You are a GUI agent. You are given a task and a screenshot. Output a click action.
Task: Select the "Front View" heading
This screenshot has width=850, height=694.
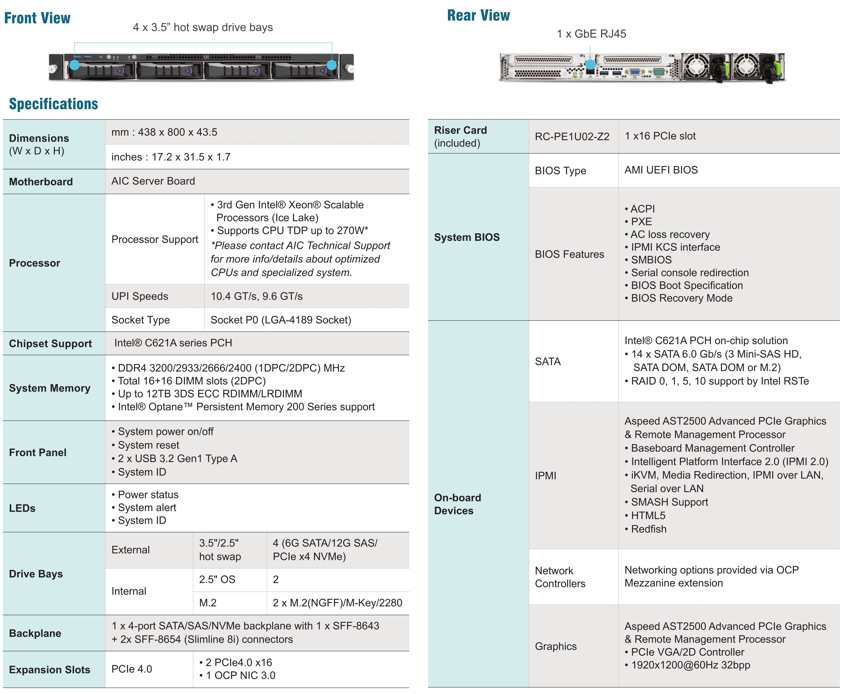point(37,18)
